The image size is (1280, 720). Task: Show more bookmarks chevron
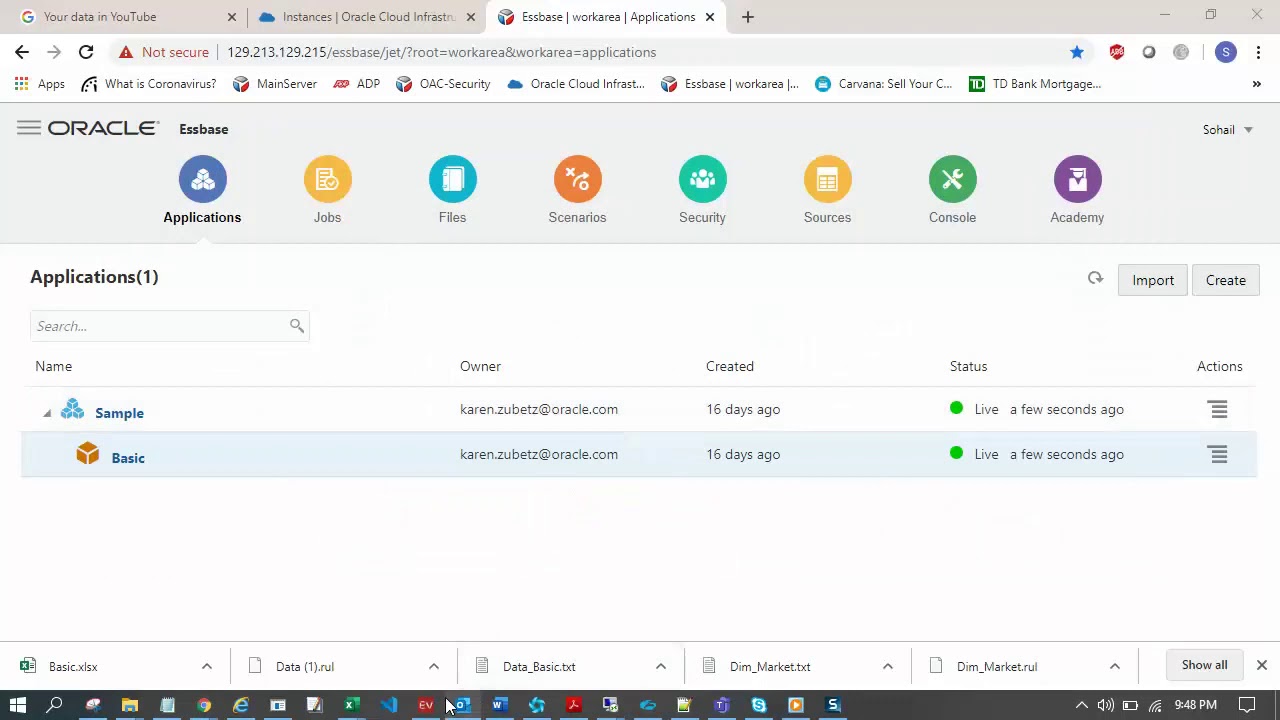(1257, 84)
